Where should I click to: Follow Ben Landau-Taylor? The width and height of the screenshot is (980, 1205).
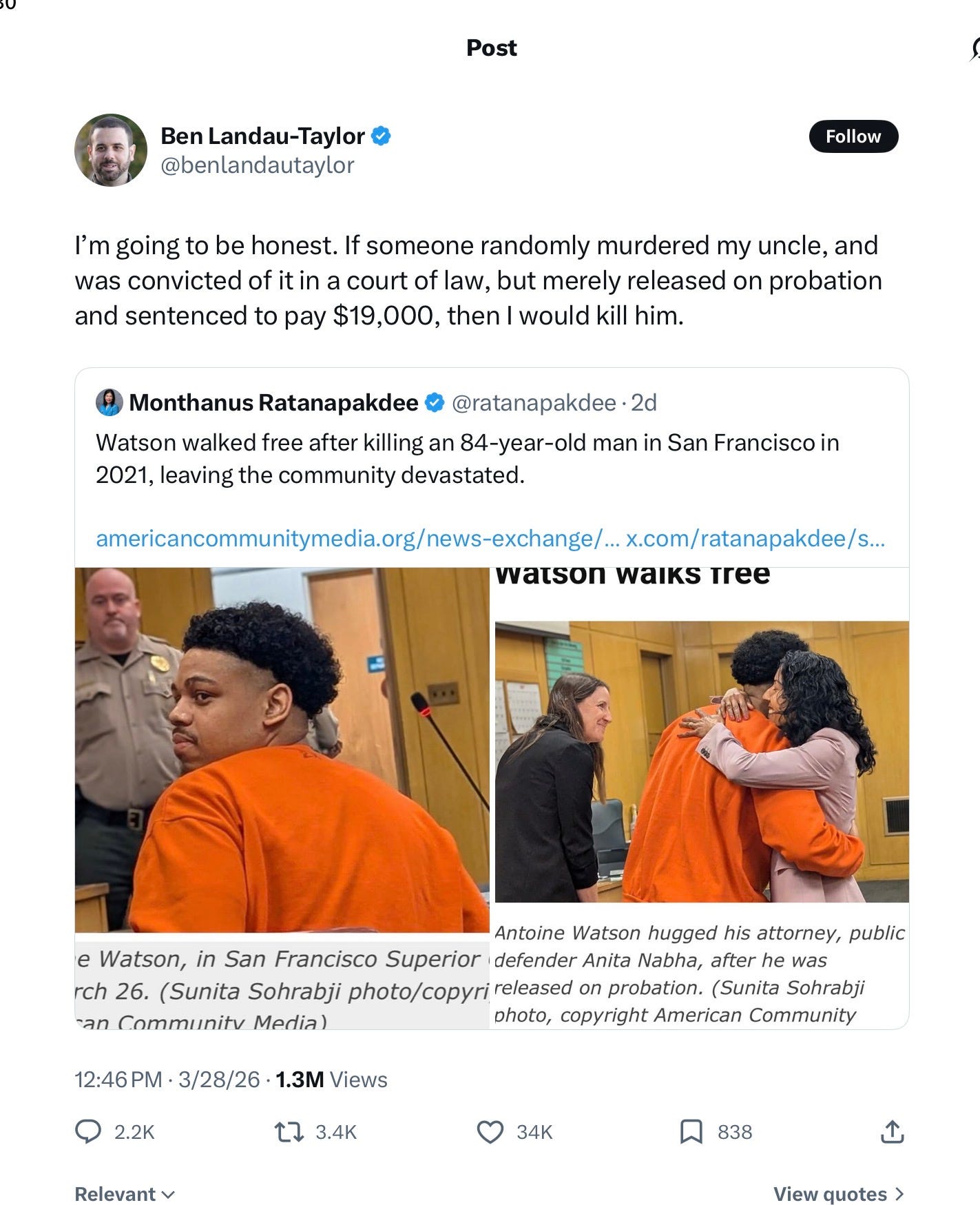[x=853, y=136]
